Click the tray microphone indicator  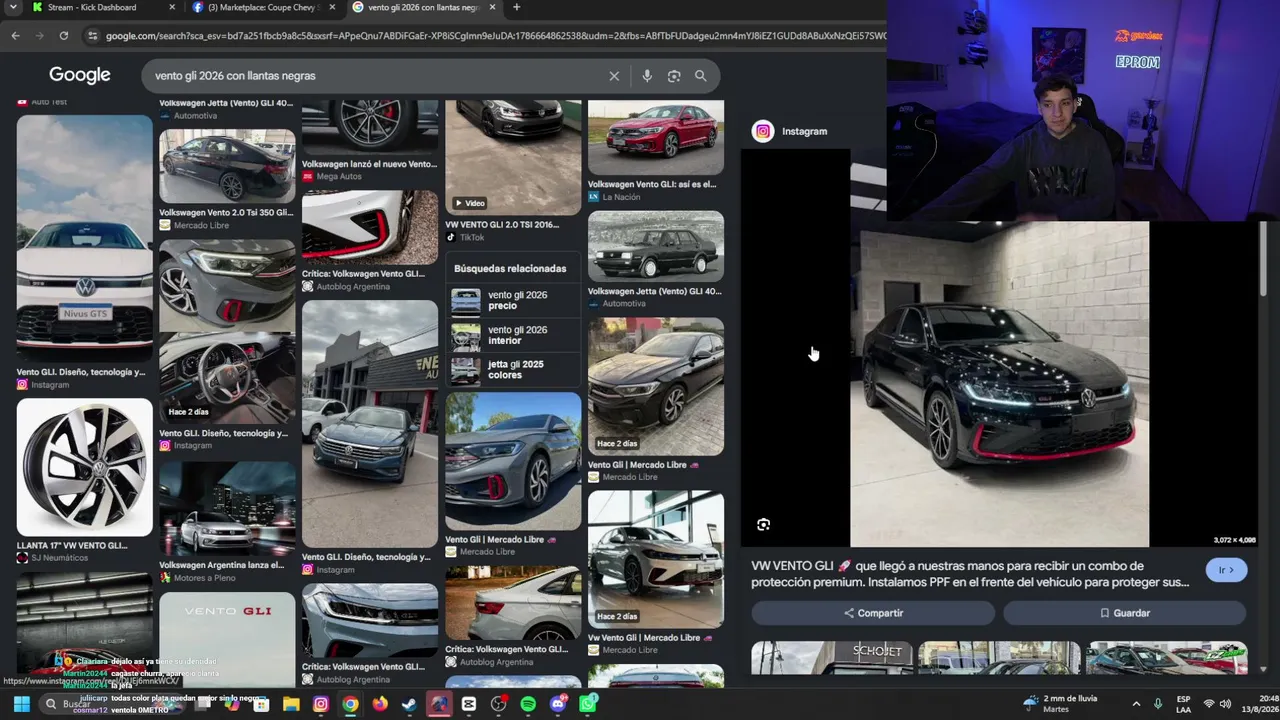tap(1158, 704)
